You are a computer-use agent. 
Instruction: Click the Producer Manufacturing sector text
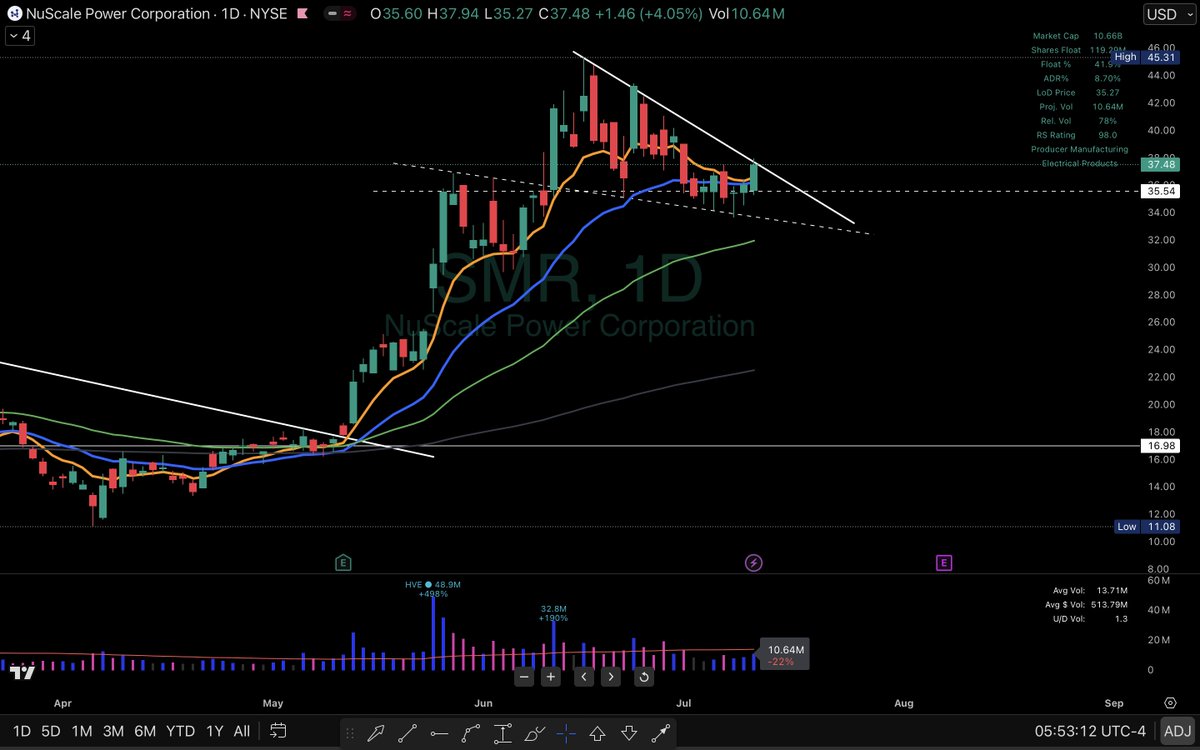[x=1079, y=148]
